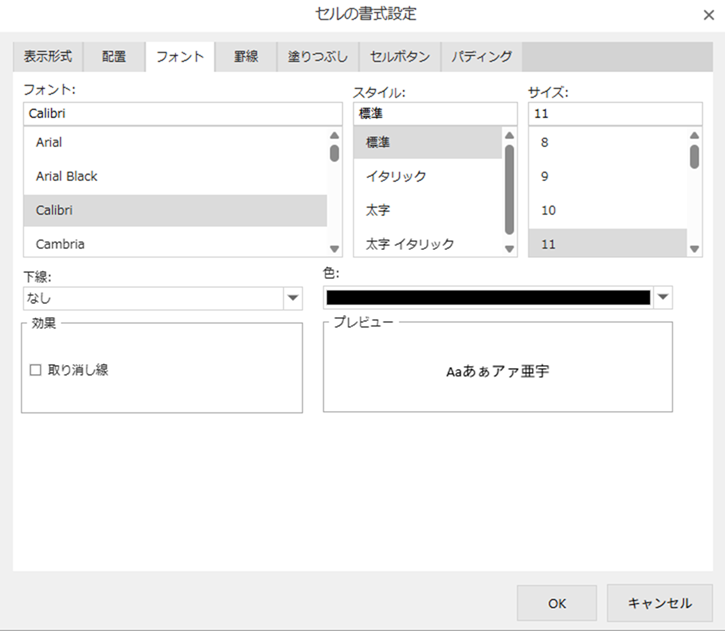Close the セルの書式設定 dialog window
This screenshot has width=725, height=631.
(x=708, y=14)
